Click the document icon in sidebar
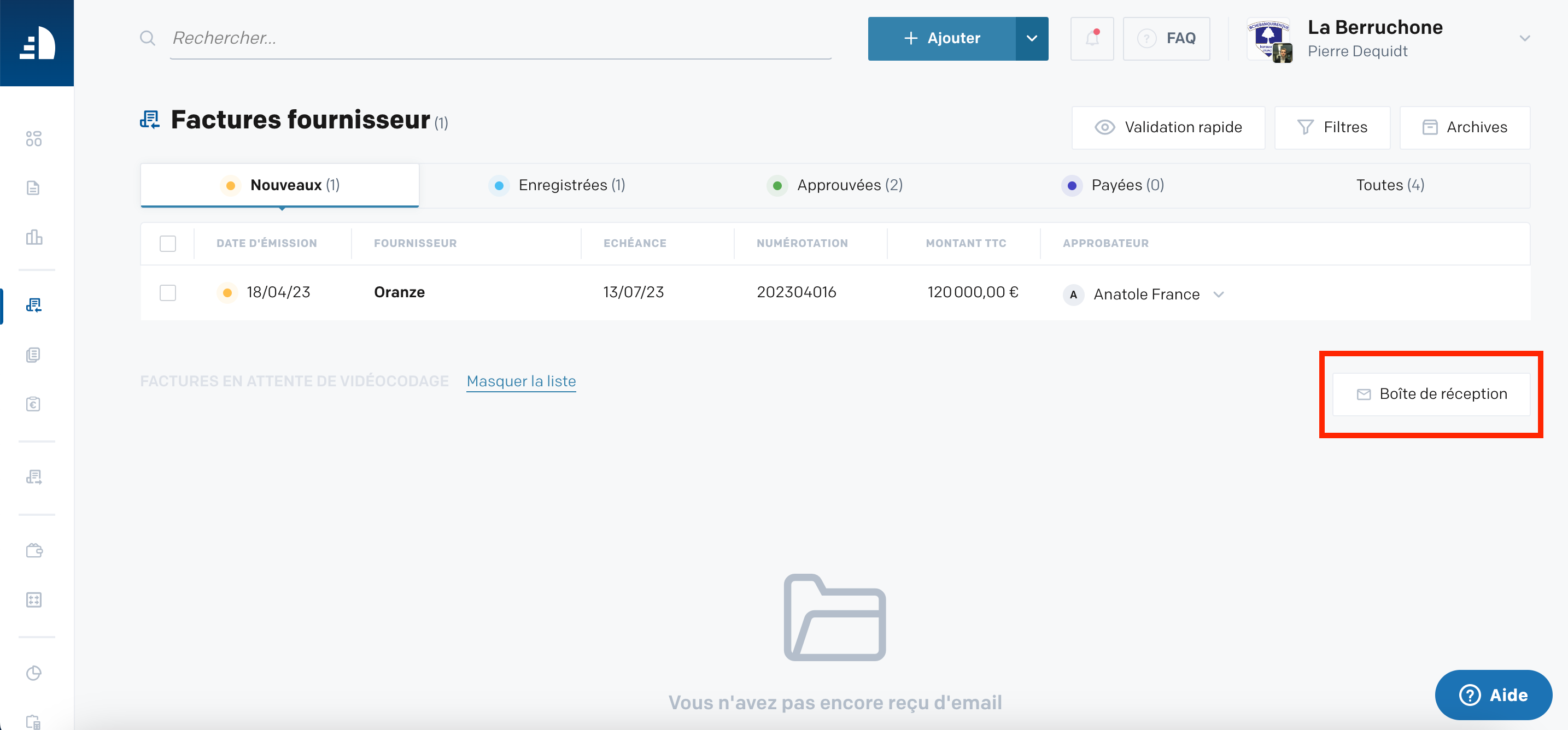Screen dimensions: 1568x730 coord(33,188)
